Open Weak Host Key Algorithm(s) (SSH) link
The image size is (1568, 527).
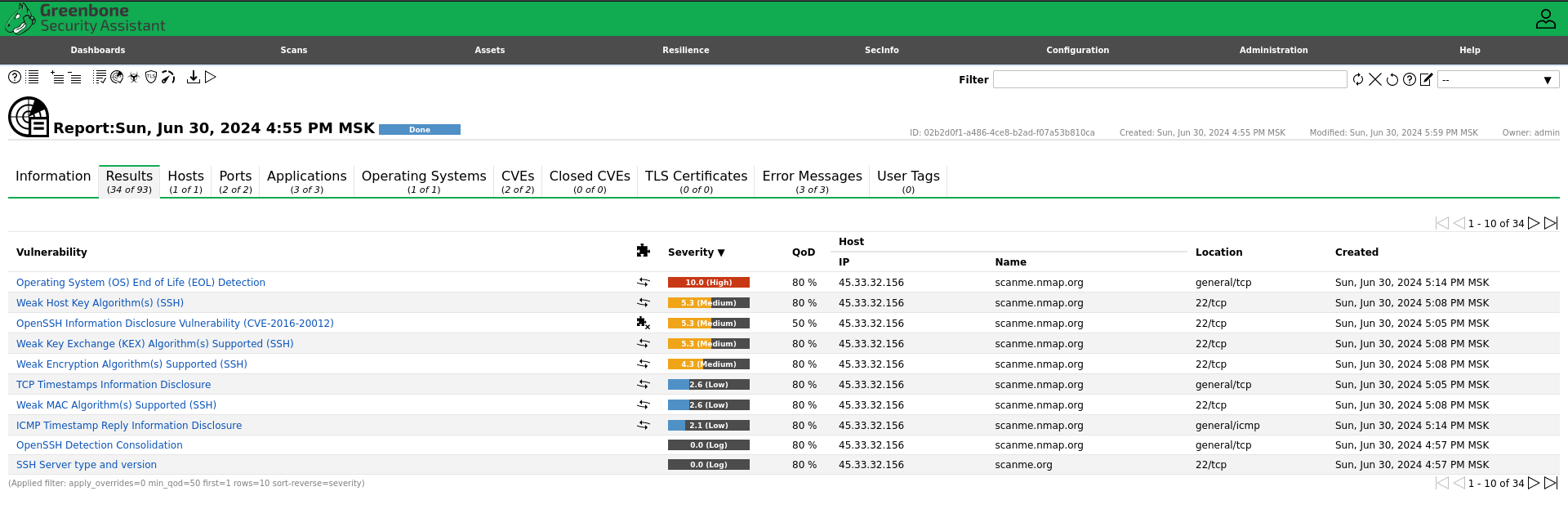[100, 303]
